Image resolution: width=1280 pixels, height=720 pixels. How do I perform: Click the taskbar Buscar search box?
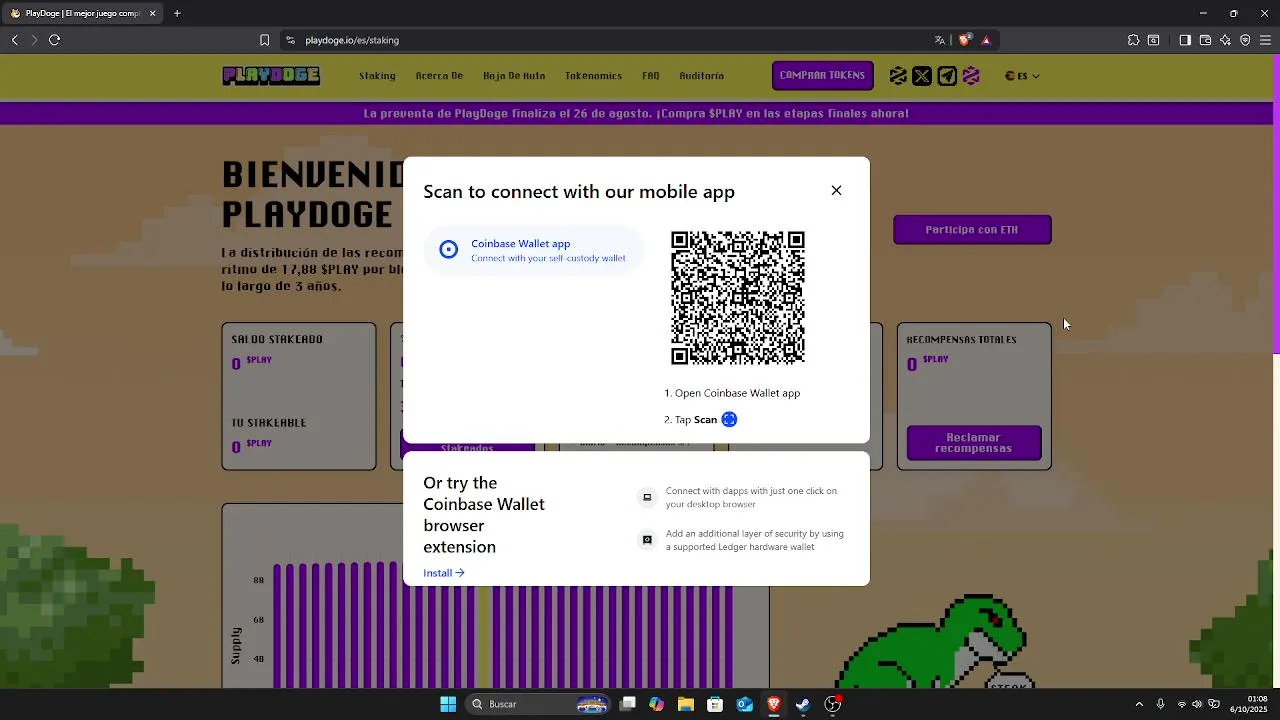[539, 704]
